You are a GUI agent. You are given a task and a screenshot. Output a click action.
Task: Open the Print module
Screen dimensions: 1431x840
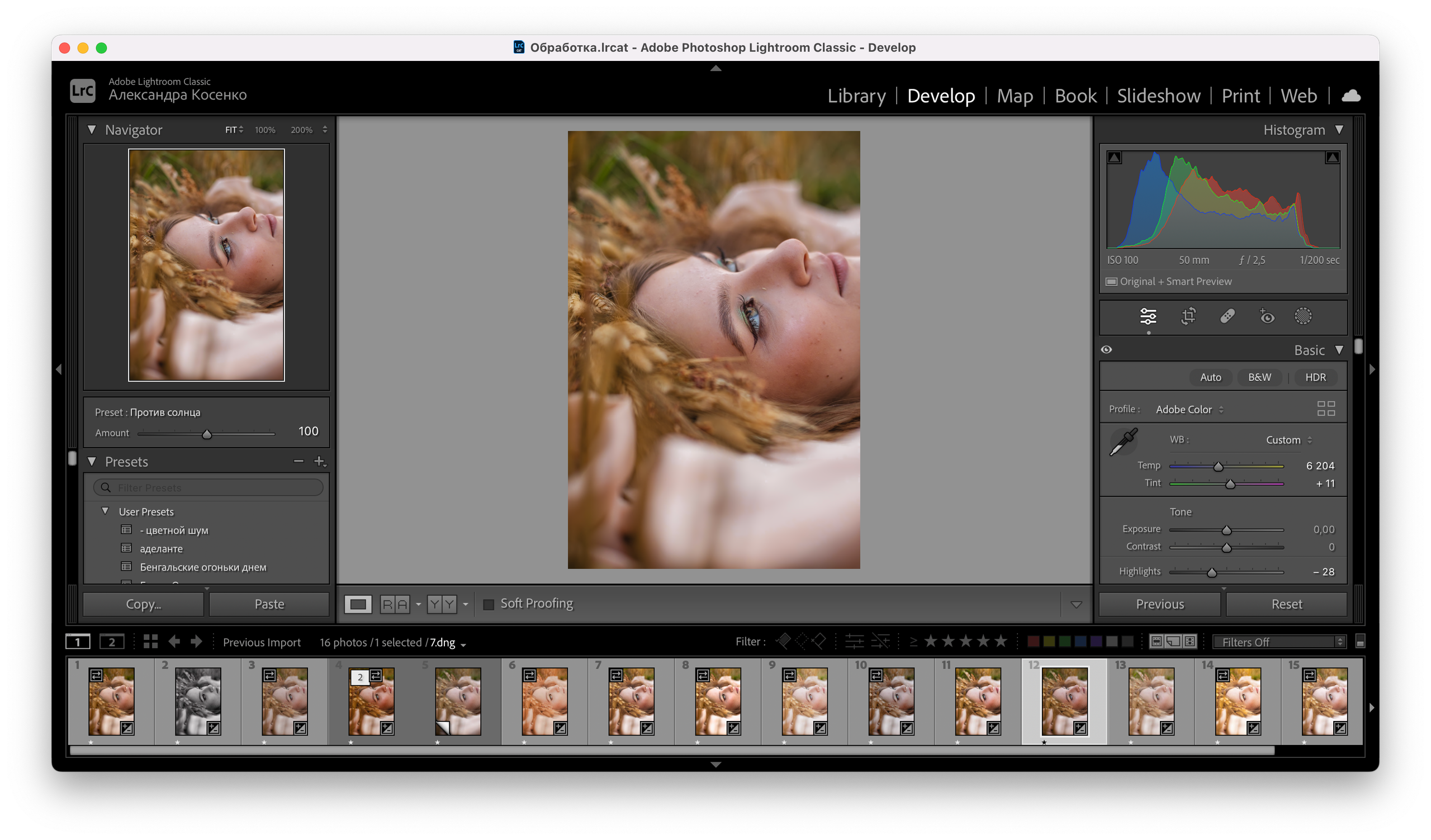point(1240,96)
